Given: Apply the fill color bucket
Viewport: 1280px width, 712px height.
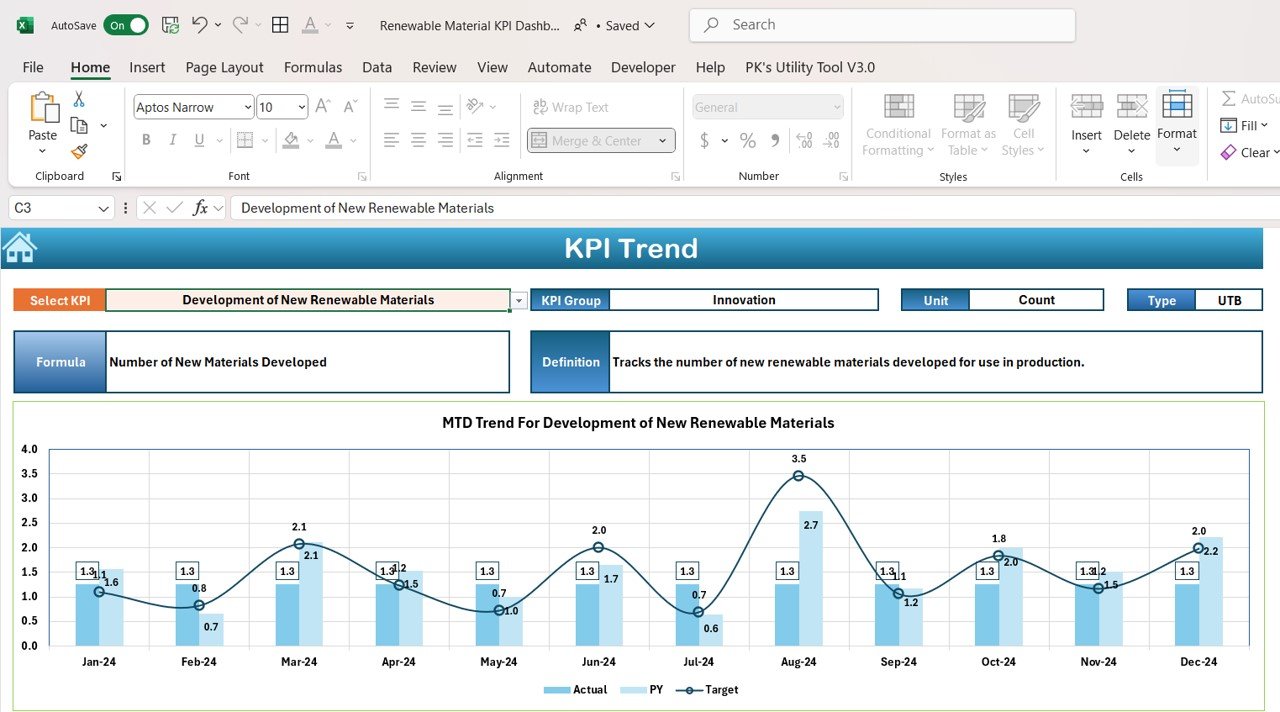Looking at the screenshot, I should [291, 140].
